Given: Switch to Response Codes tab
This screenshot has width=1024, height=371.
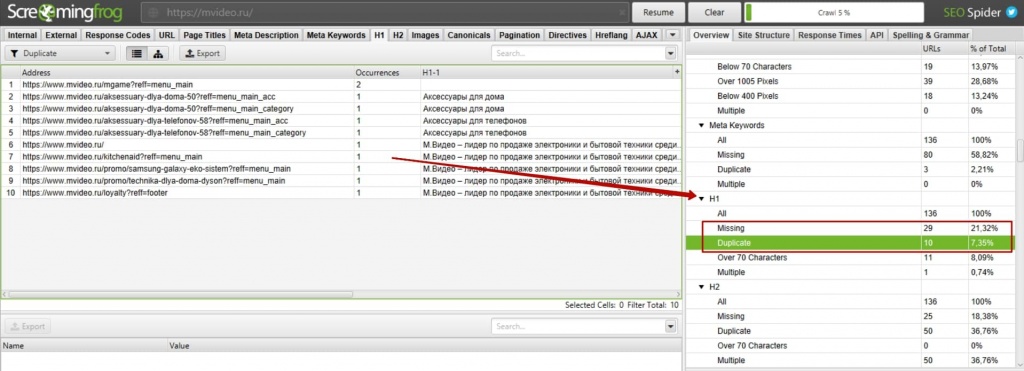Looking at the screenshot, I should [118, 35].
